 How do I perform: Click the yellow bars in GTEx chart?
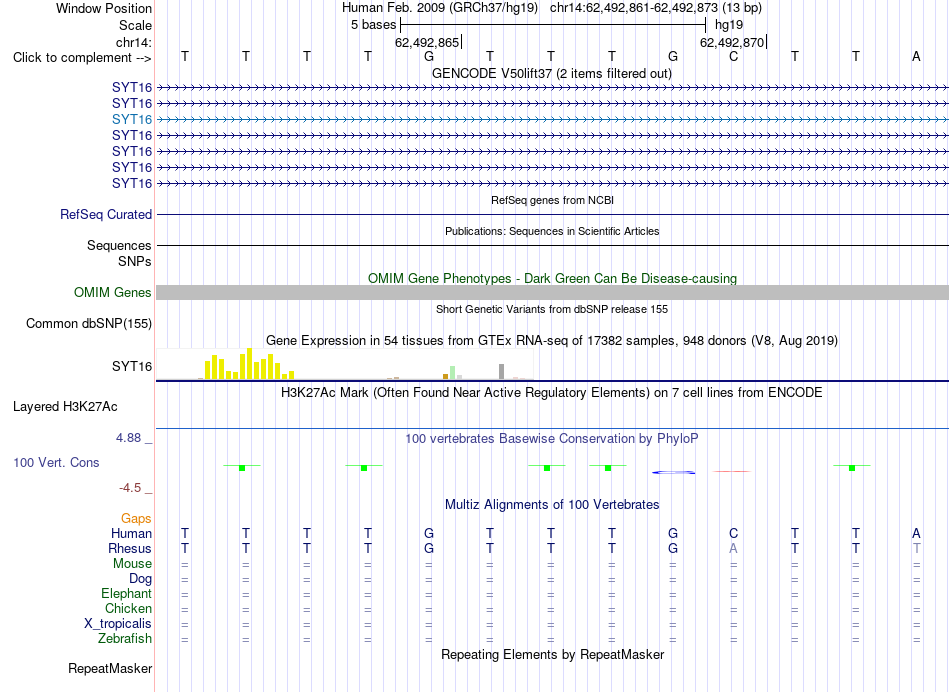coord(249,364)
